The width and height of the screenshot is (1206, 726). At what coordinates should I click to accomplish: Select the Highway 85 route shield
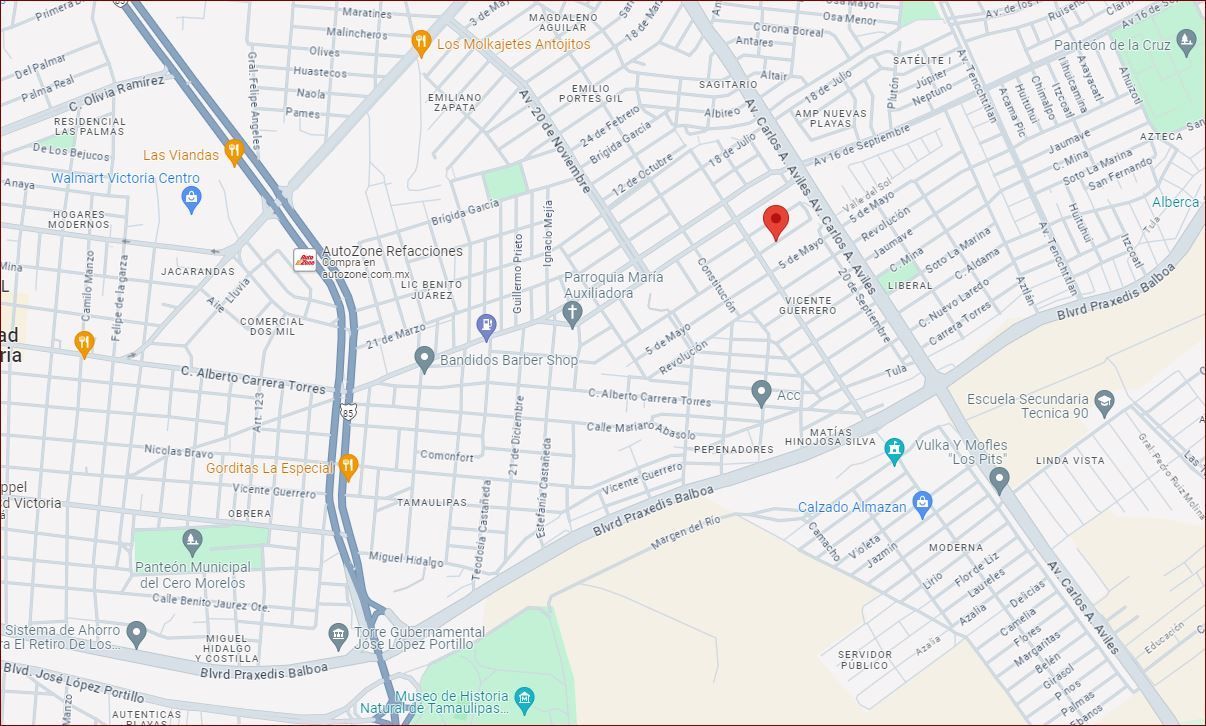coord(347,411)
